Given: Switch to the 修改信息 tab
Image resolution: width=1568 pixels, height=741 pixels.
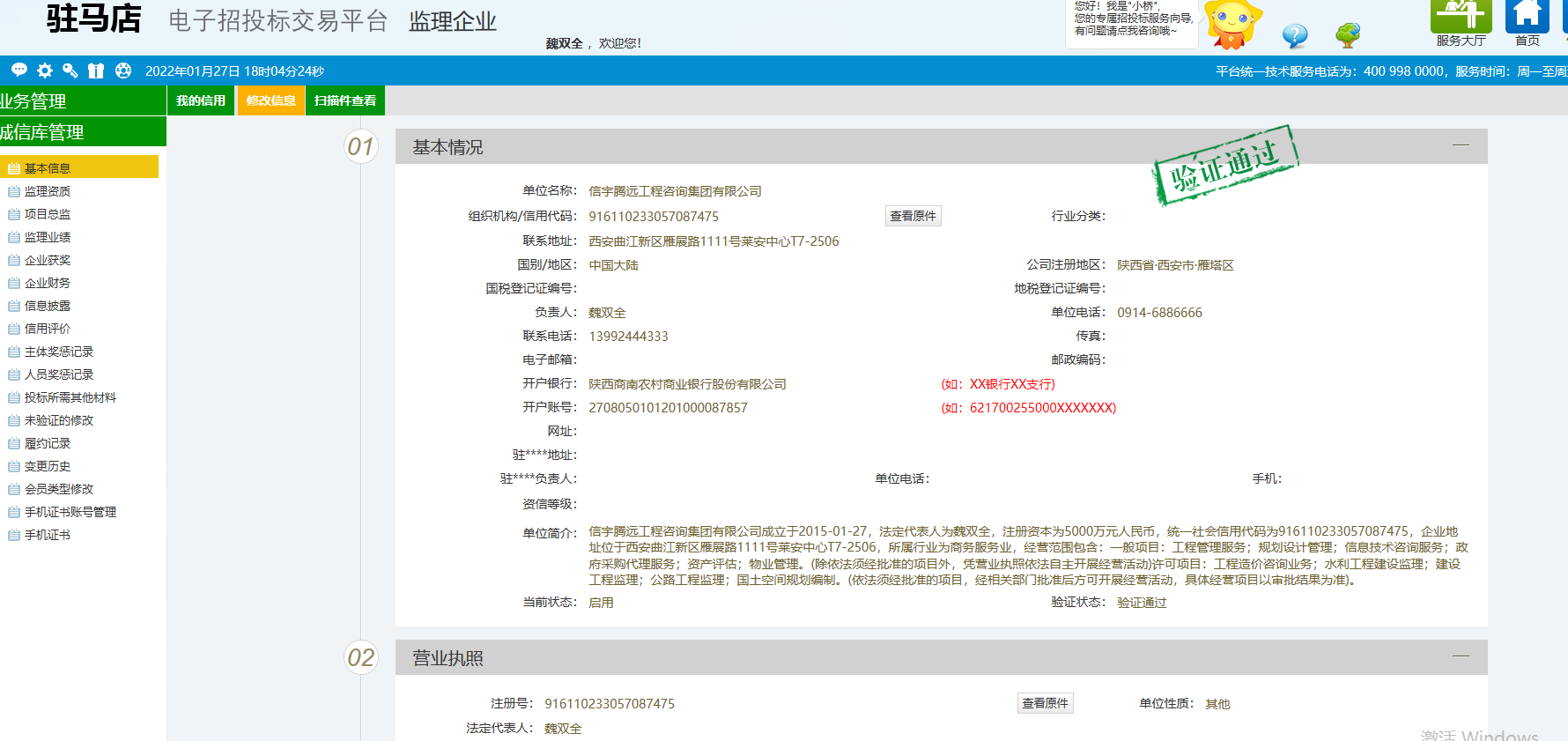Looking at the screenshot, I should tap(271, 100).
